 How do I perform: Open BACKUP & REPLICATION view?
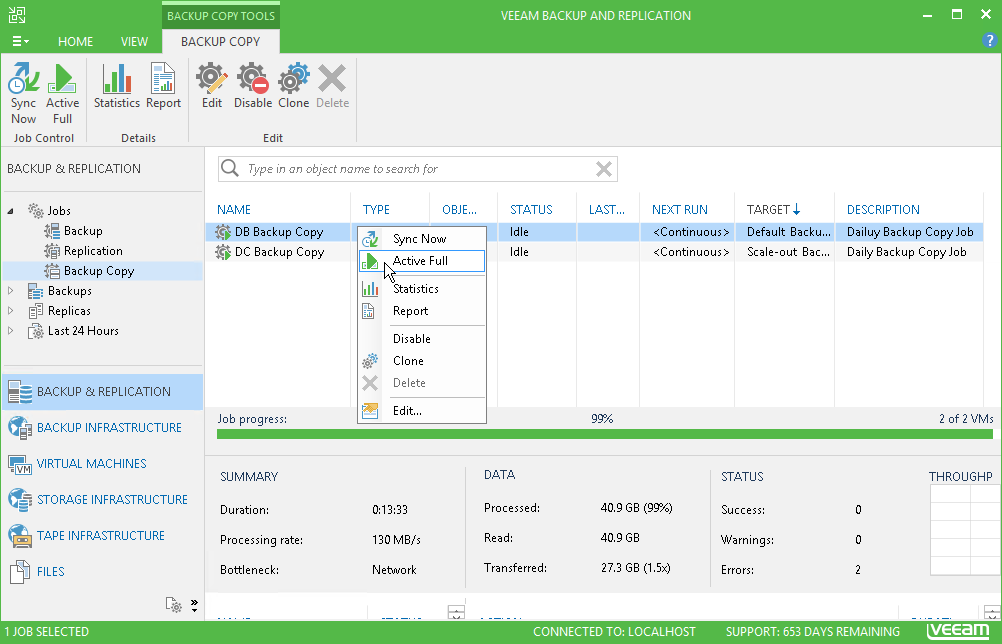click(x=102, y=392)
